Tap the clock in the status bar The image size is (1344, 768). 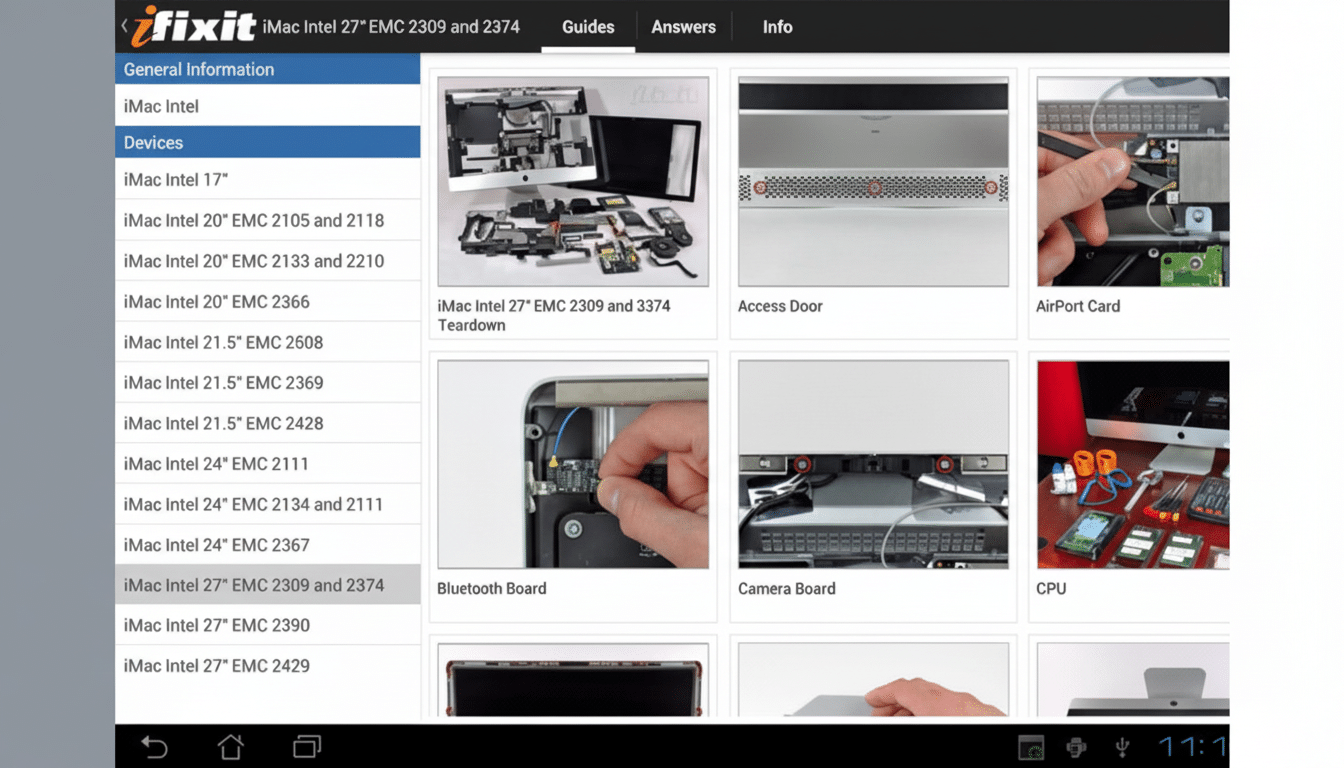(x=1190, y=745)
